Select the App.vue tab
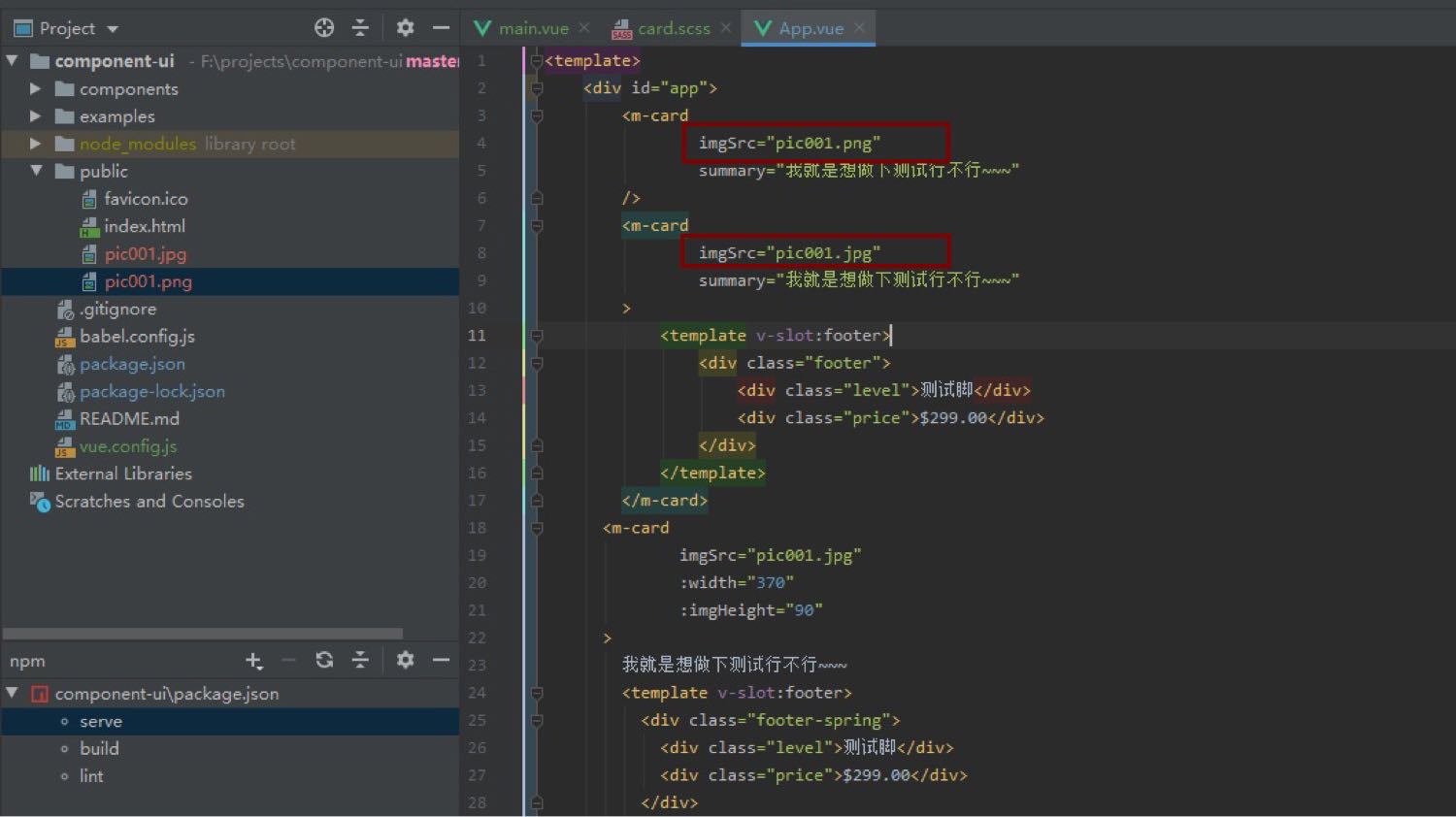This screenshot has height=817, width=1456. coord(811,28)
